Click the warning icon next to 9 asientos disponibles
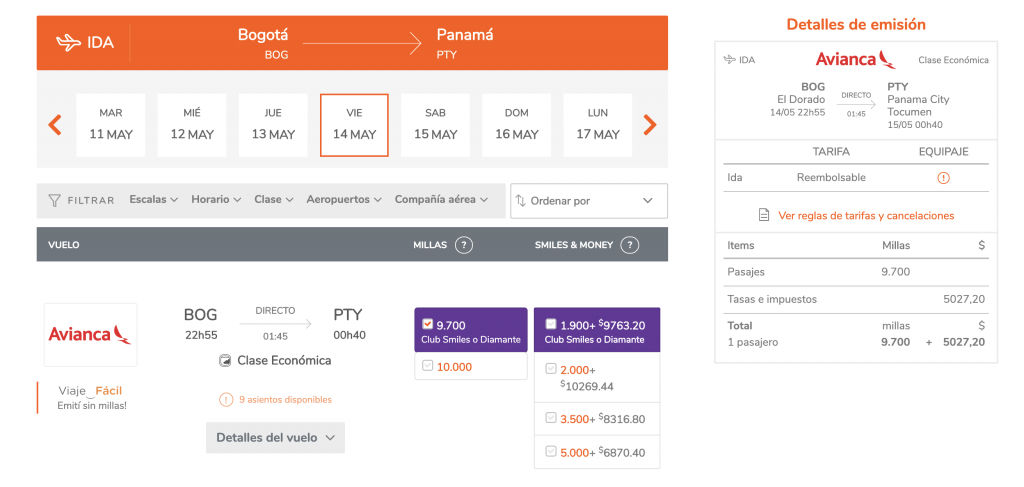Image resolution: width=1024 pixels, height=487 pixels. 226,400
